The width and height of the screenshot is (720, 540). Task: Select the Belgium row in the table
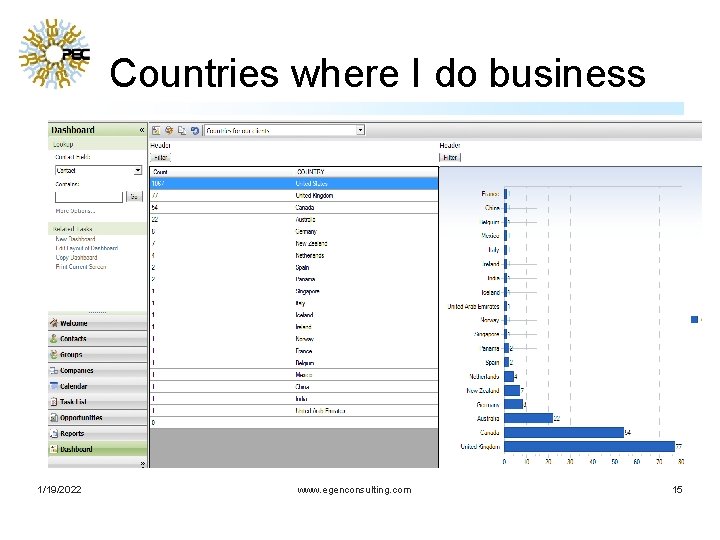point(294,363)
